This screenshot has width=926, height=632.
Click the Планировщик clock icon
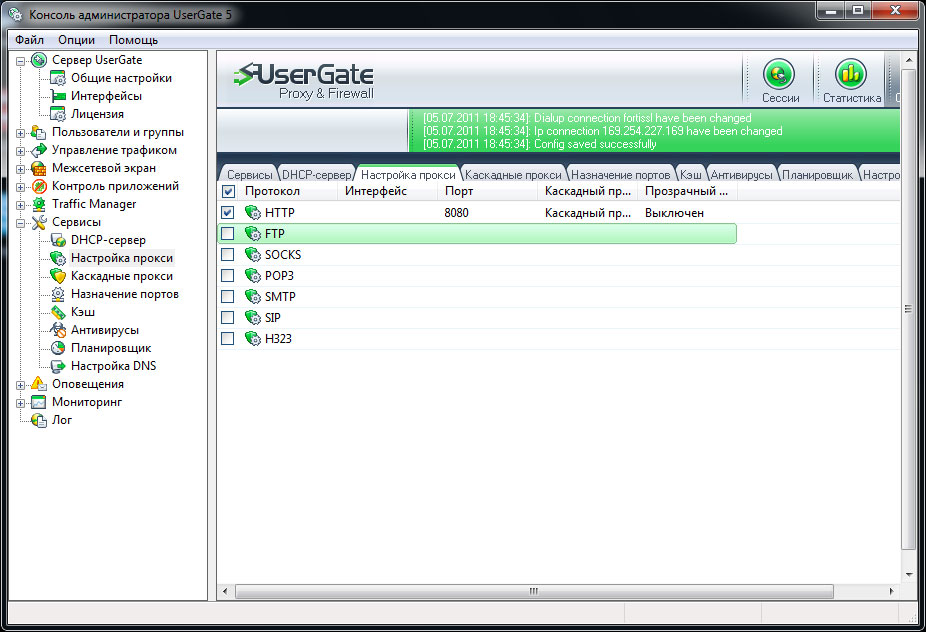[x=58, y=348]
